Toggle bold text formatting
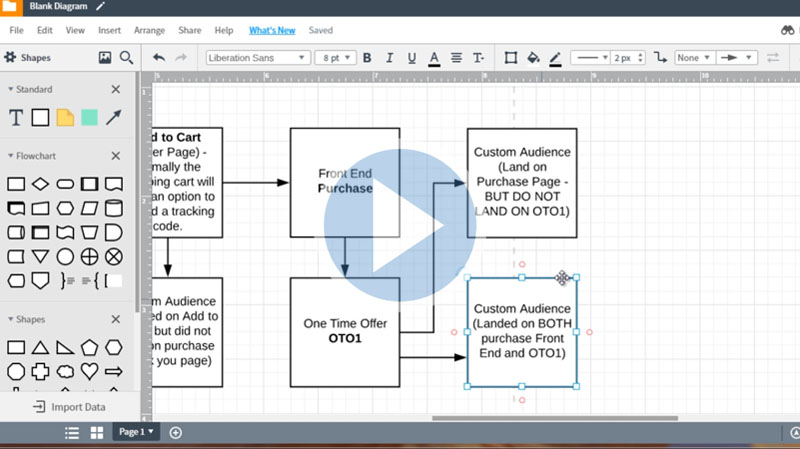Viewport: 800px width, 449px height. (x=367, y=58)
